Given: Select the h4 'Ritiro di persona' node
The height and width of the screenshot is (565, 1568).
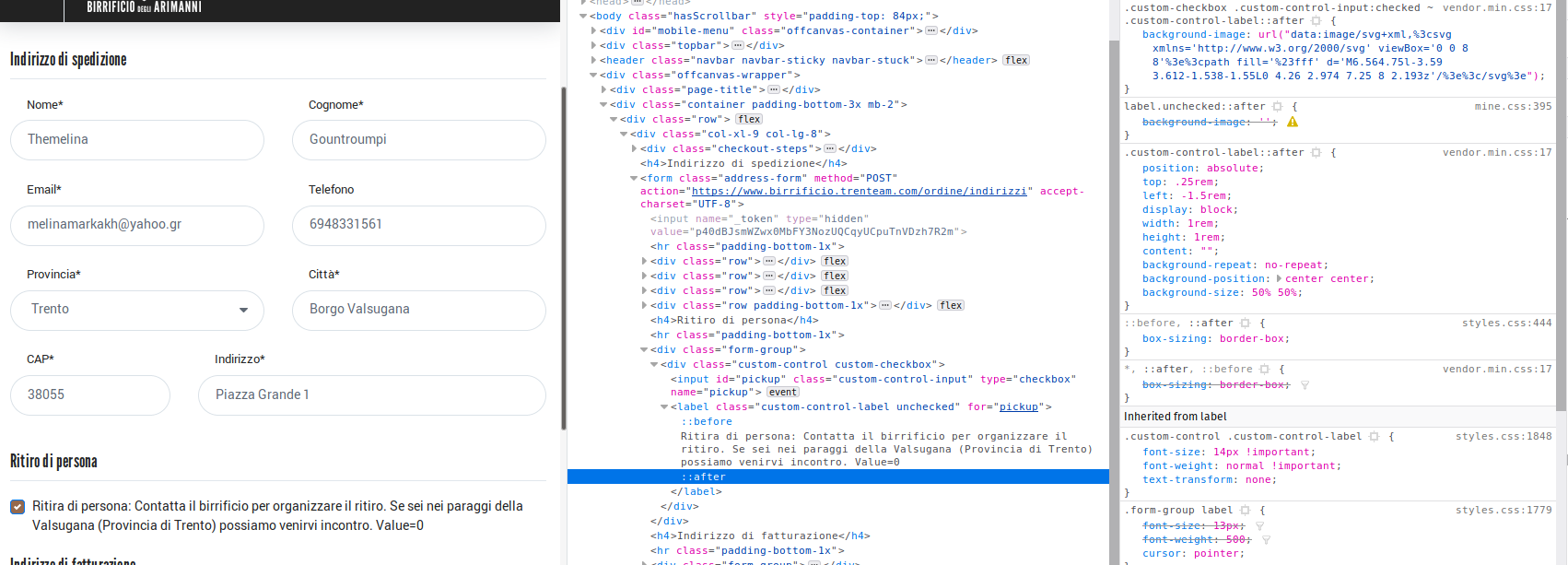Looking at the screenshot, I should pos(734,320).
